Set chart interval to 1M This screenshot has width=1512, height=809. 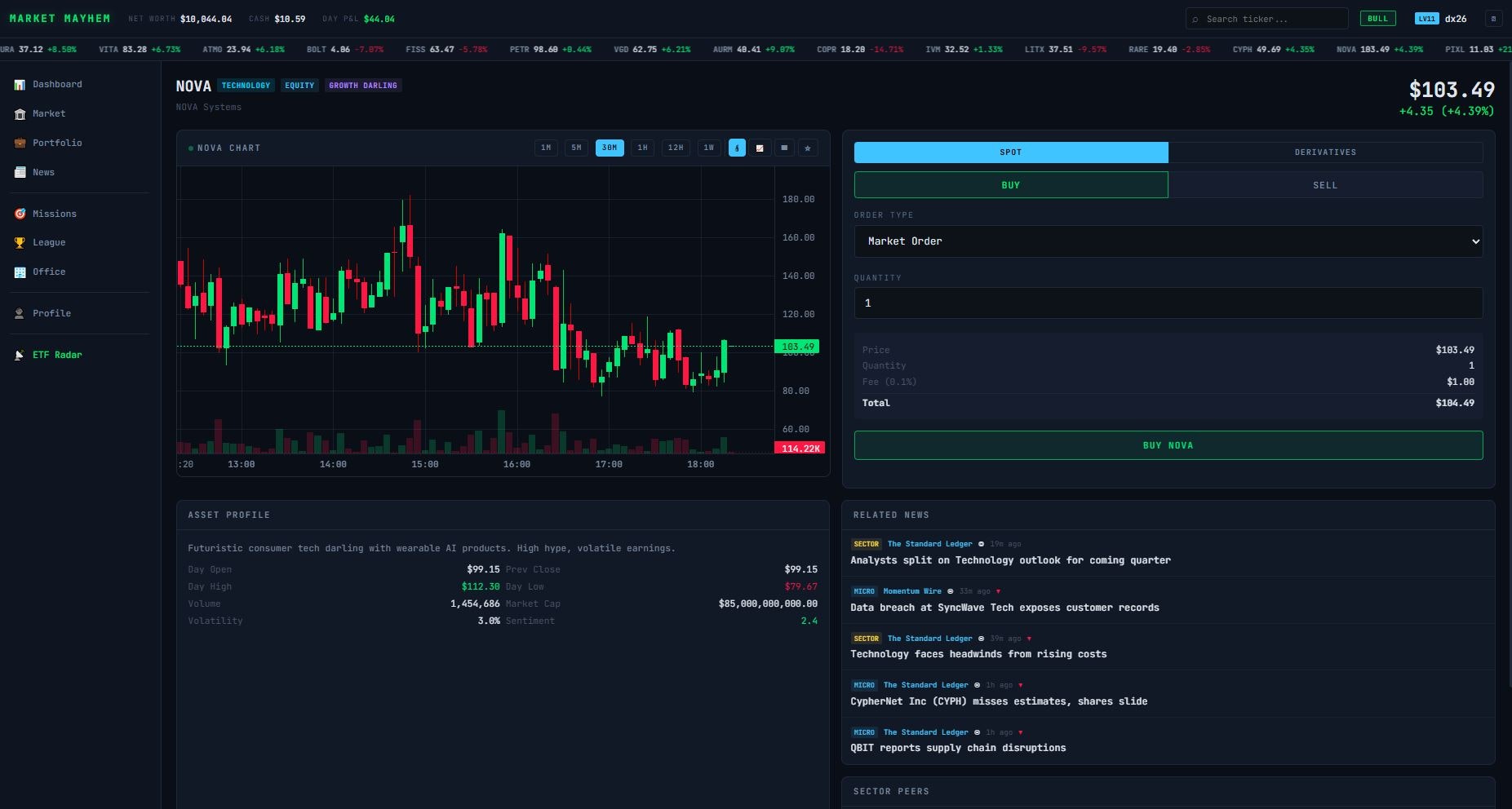(546, 148)
